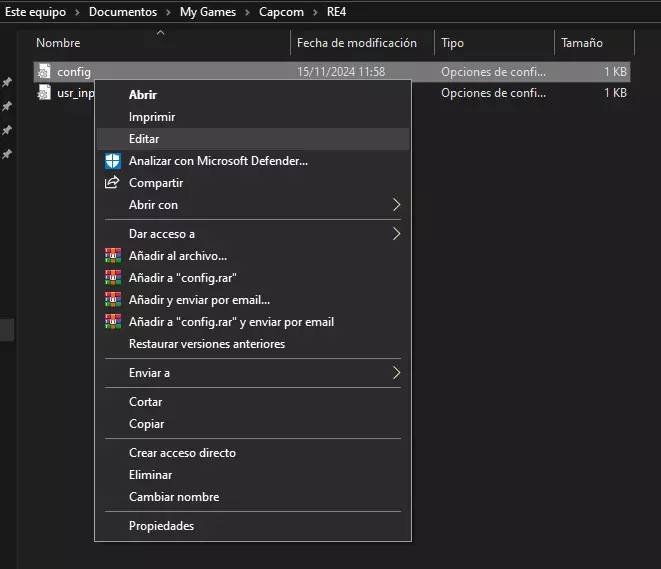Click the config file icon
661x569 pixels.
click(x=44, y=72)
